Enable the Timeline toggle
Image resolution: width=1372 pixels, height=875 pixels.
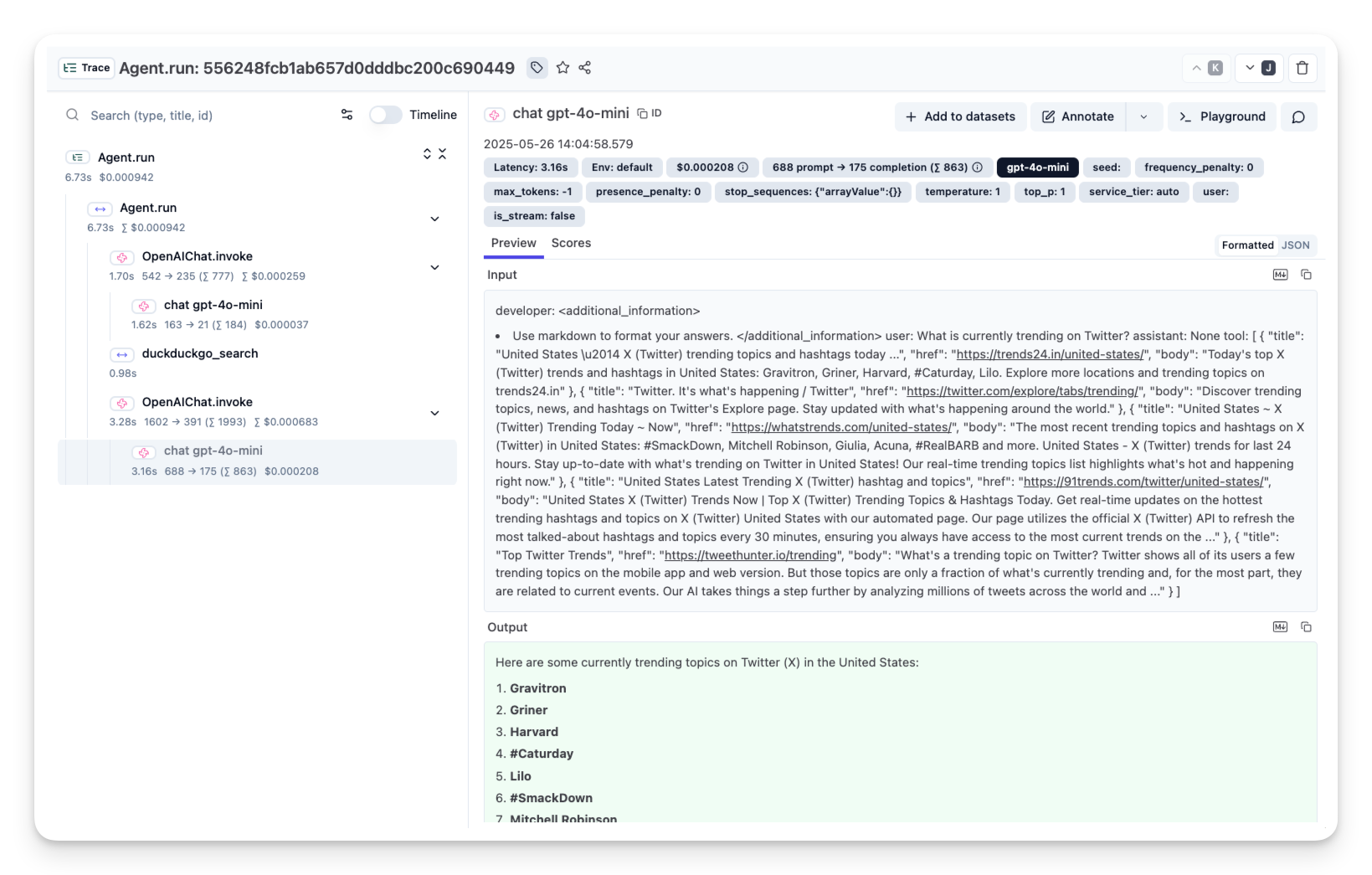pos(386,115)
